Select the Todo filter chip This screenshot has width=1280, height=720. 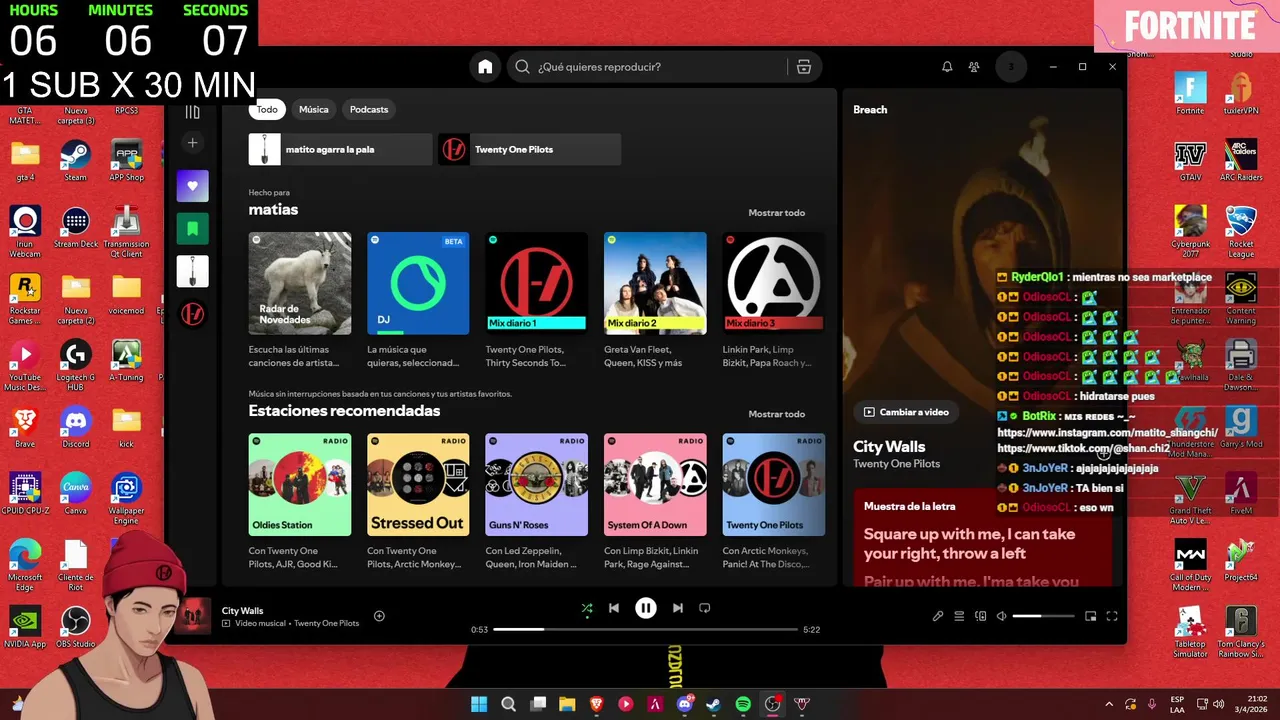[267, 109]
